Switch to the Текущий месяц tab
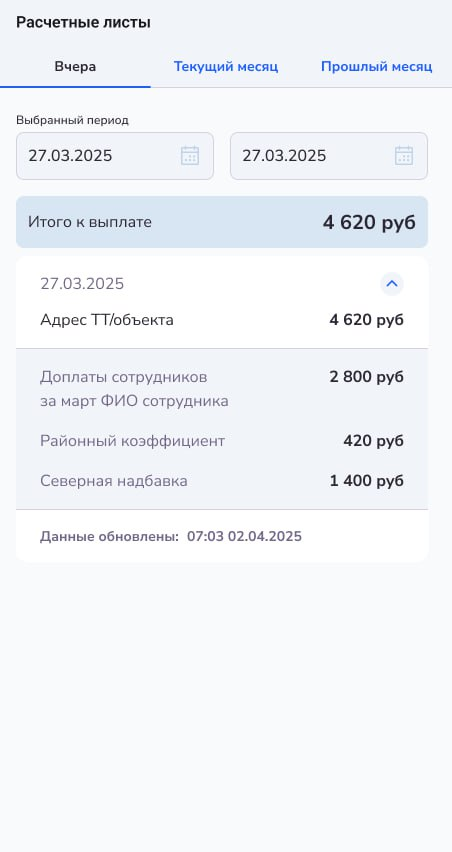Image resolution: width=452 pixels, height=852 pixels. 226,67
